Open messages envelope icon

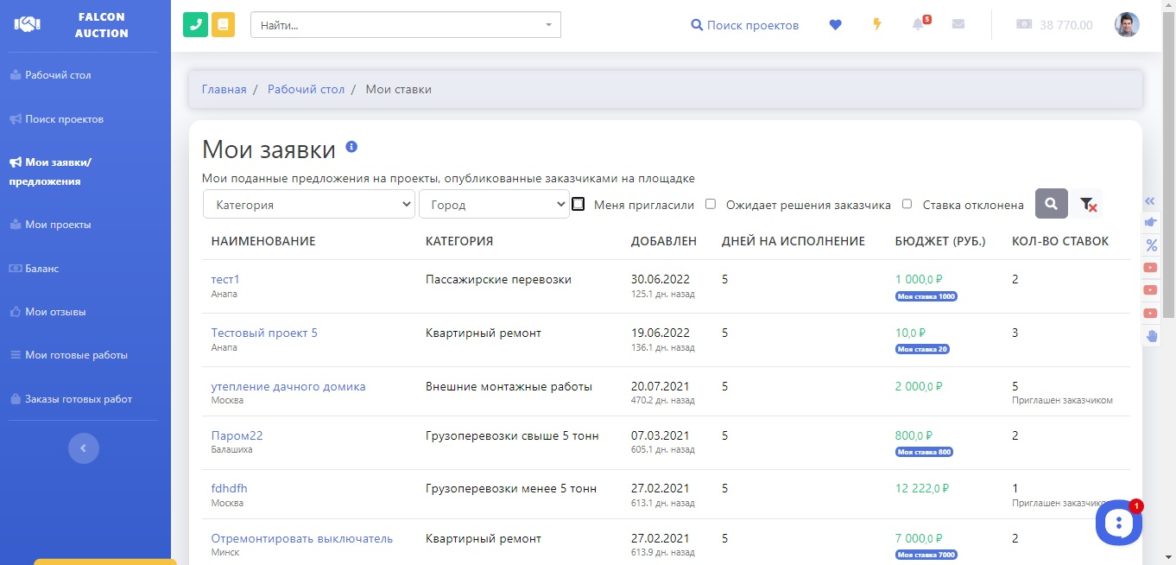(x=958, y=25)
